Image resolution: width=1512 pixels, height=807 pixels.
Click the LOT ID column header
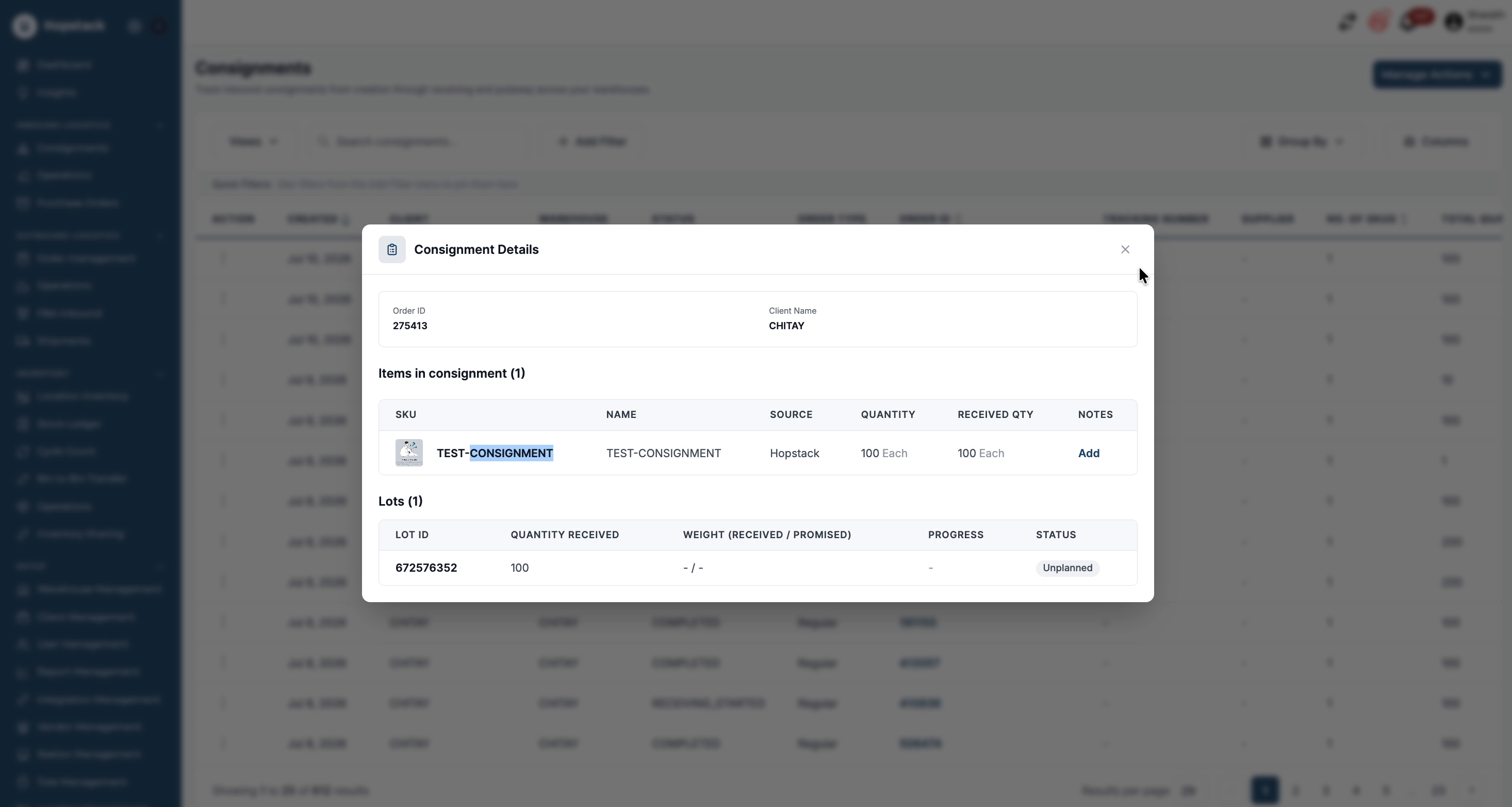[x=412, y=535]
